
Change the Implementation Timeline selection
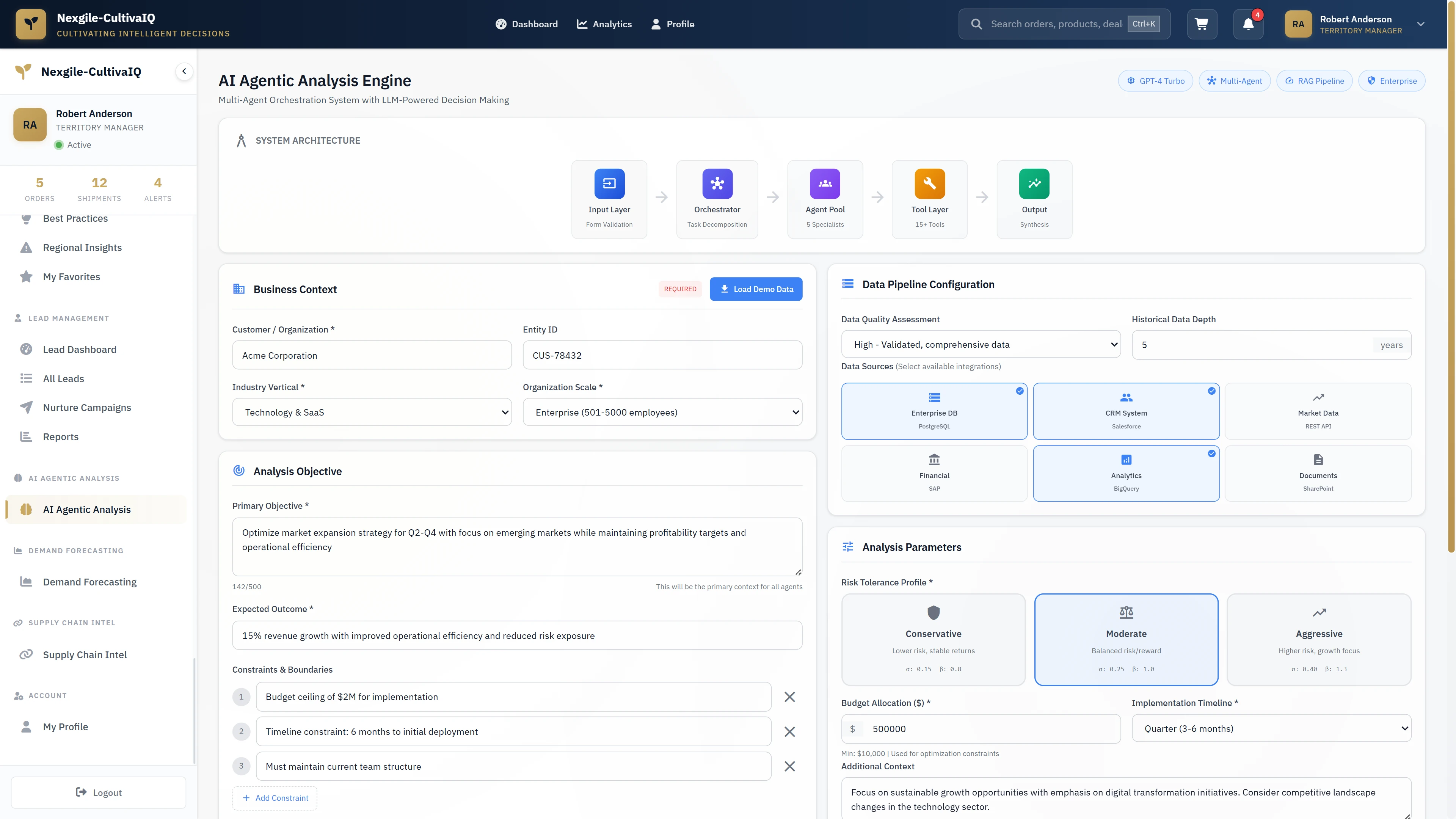1271,728
